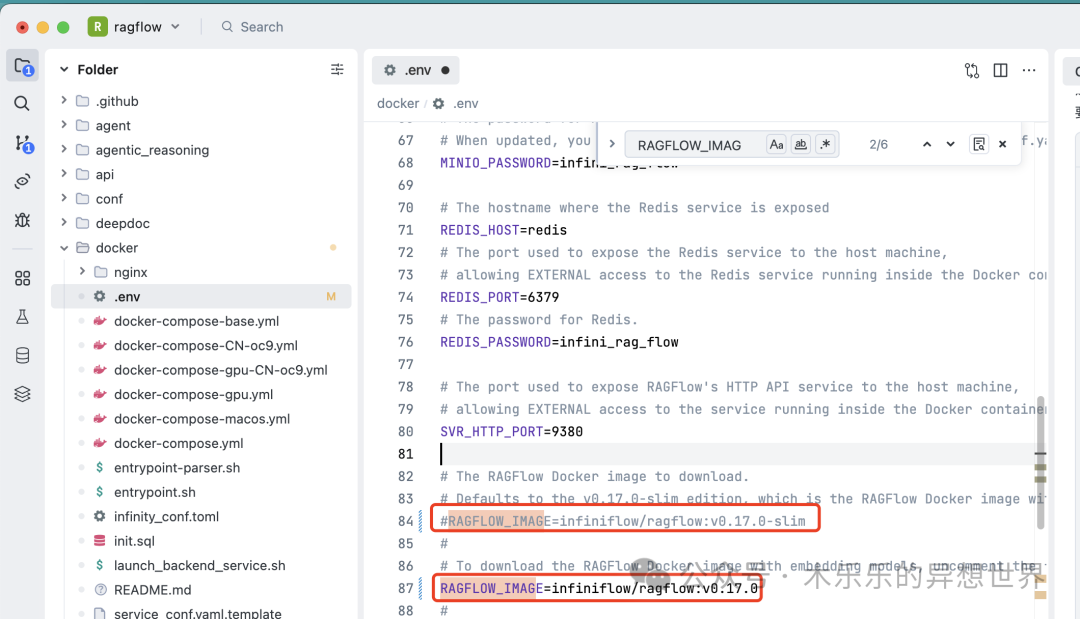Image resolution: width=1080 pixels, height=619 pixels.
Task: Open service_conf.yaml.template file
Action: pyautogui.click(x=198, y=612)
